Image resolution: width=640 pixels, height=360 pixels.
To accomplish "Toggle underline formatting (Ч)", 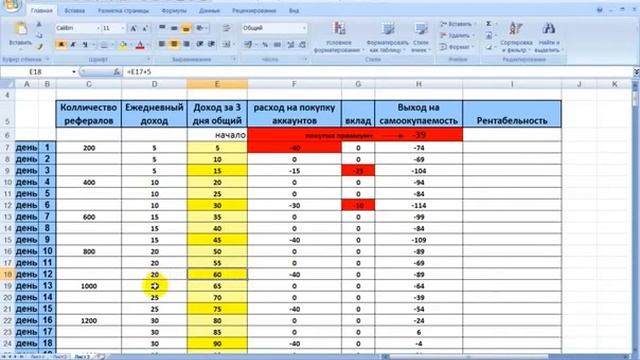I will [x=85, y=44].
